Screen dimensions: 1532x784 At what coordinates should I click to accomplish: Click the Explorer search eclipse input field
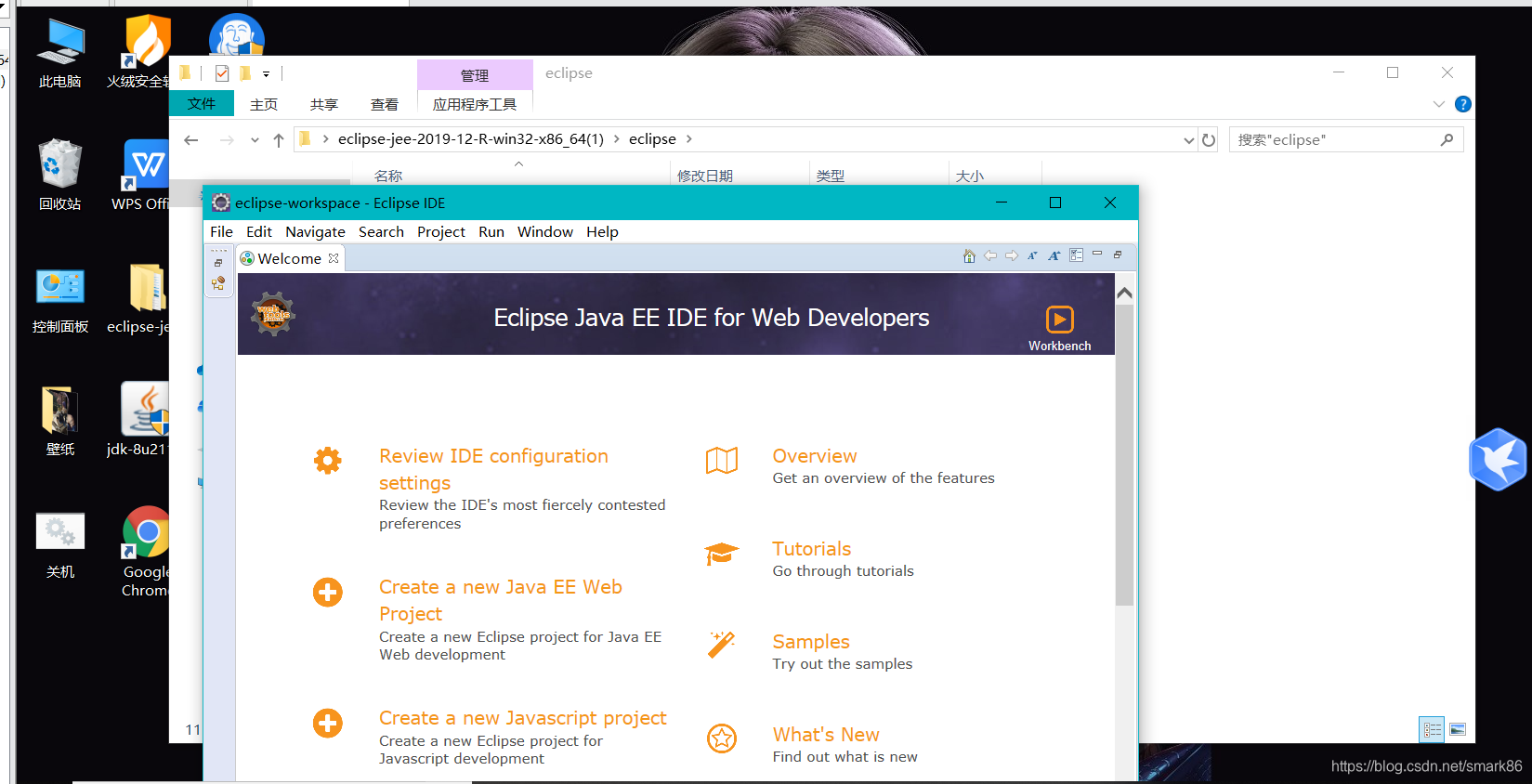[1346, 139]
